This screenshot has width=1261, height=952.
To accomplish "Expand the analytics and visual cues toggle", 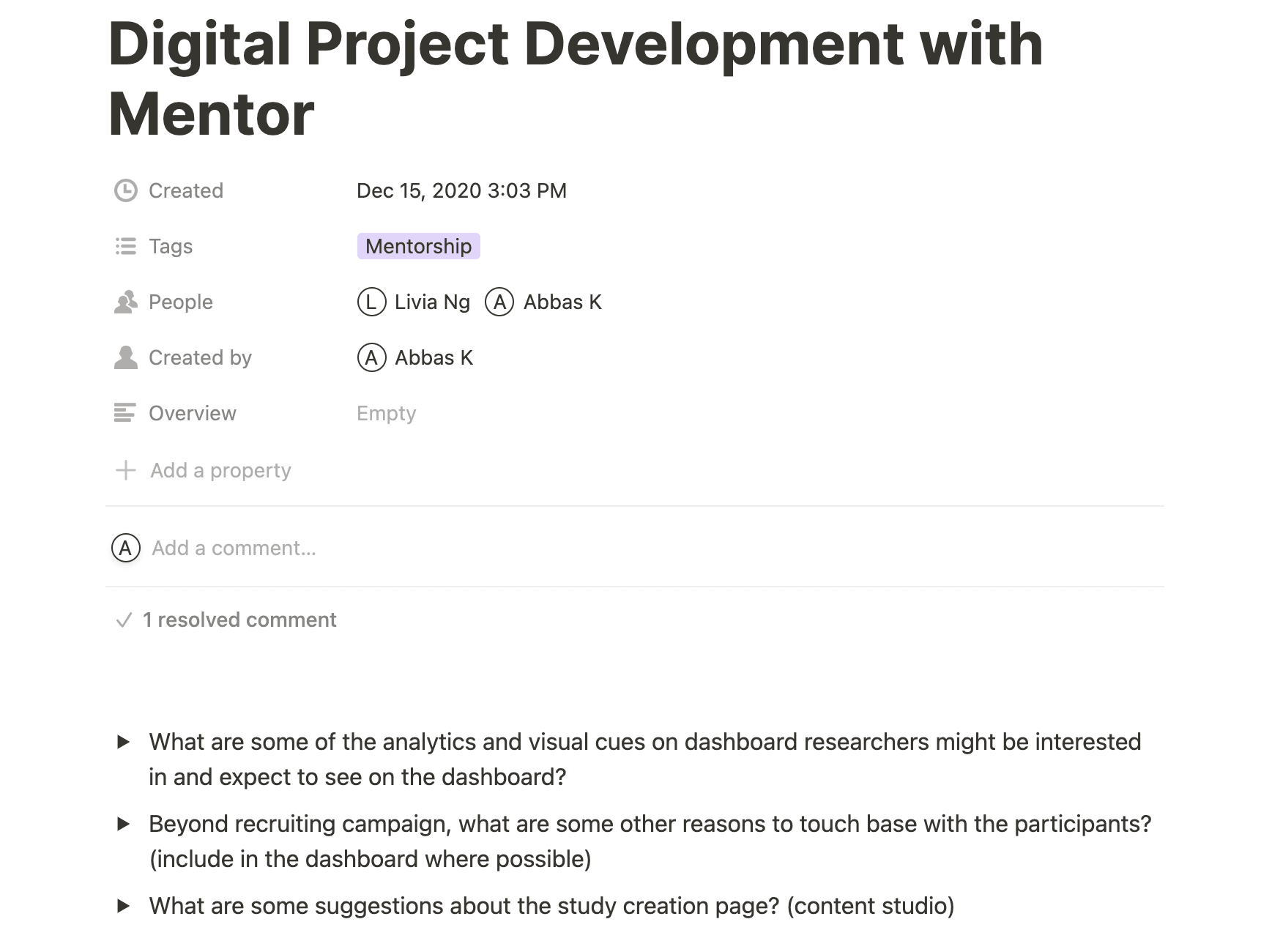I will click(x=124, y=742).
